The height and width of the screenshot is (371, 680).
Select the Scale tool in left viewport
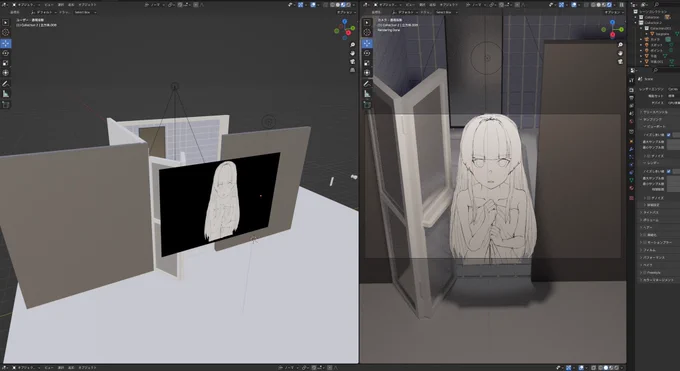coord(6,63)
